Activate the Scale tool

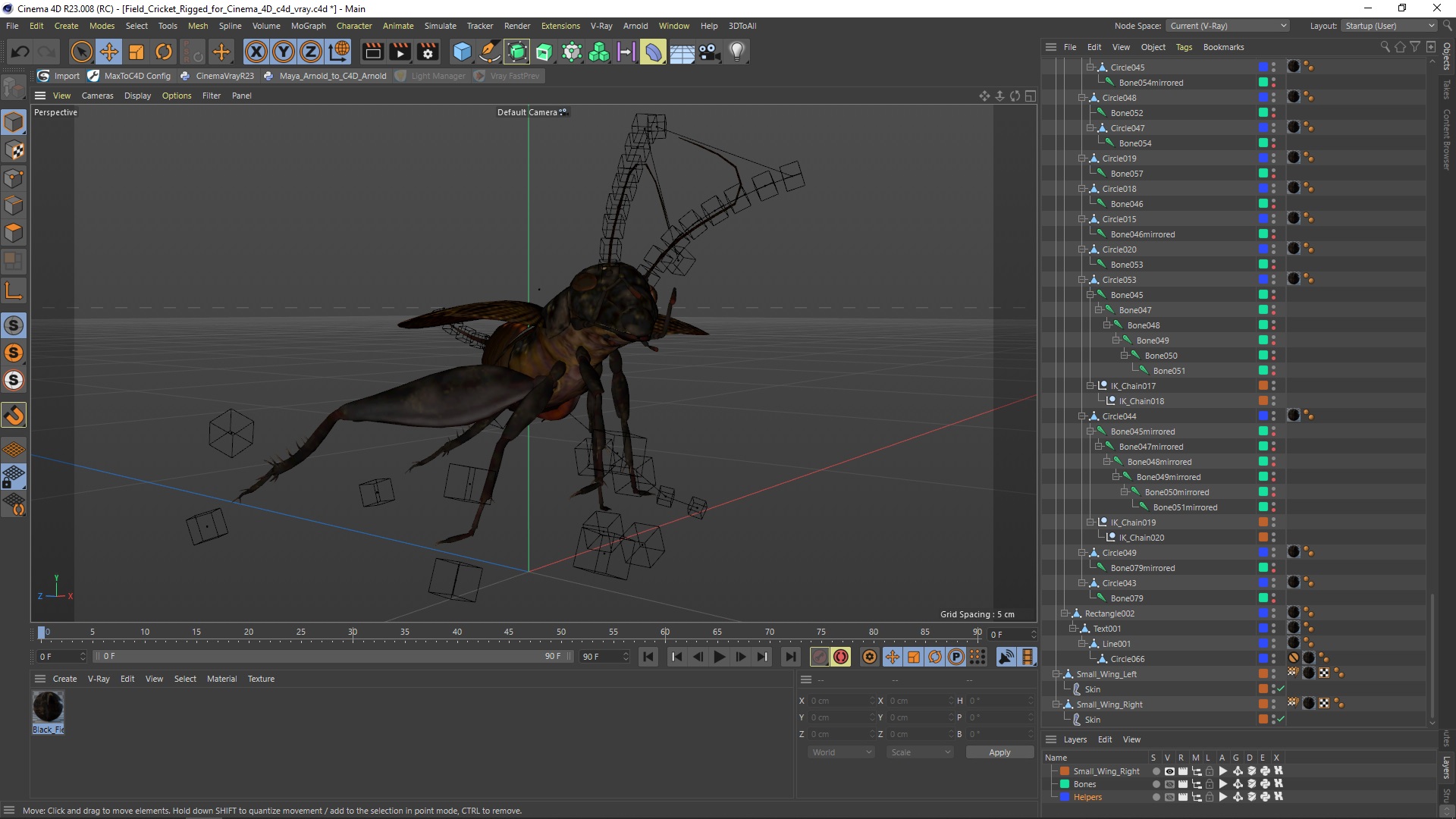[x=136, y=52]
